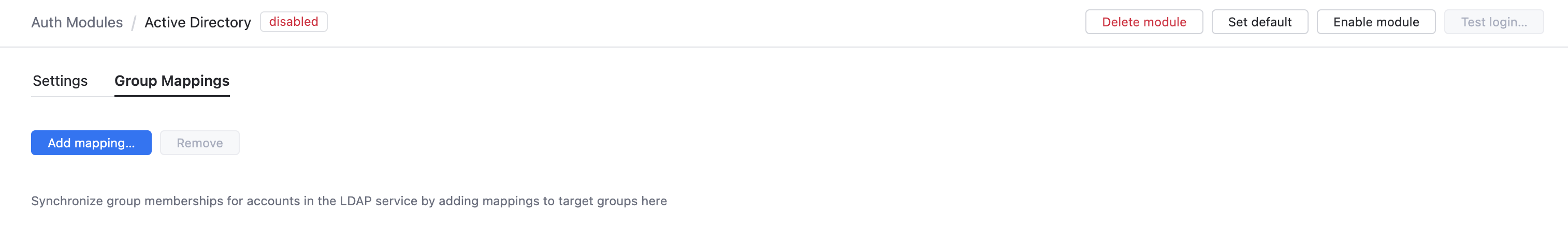Switch to the Settings tab
The width and height of the screenshot is (1568, 243).
click(60, 81)
